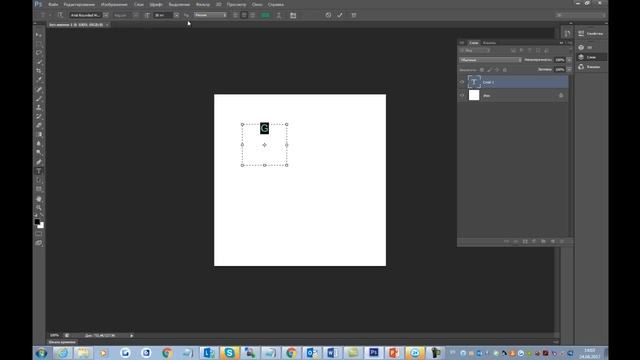Click the text color swatch in options bar
640x360 pixels.
coord(265,15)
